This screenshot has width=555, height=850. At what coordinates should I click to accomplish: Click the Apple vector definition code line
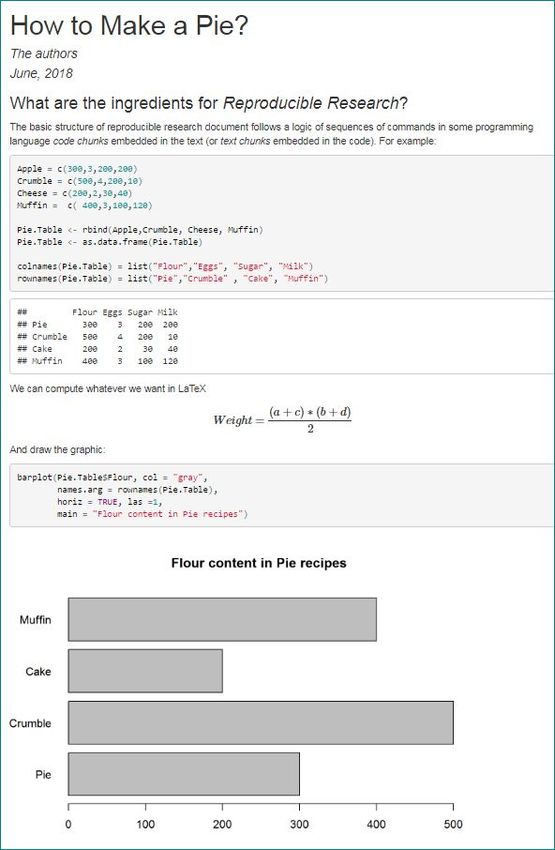(x=78, y=169)
